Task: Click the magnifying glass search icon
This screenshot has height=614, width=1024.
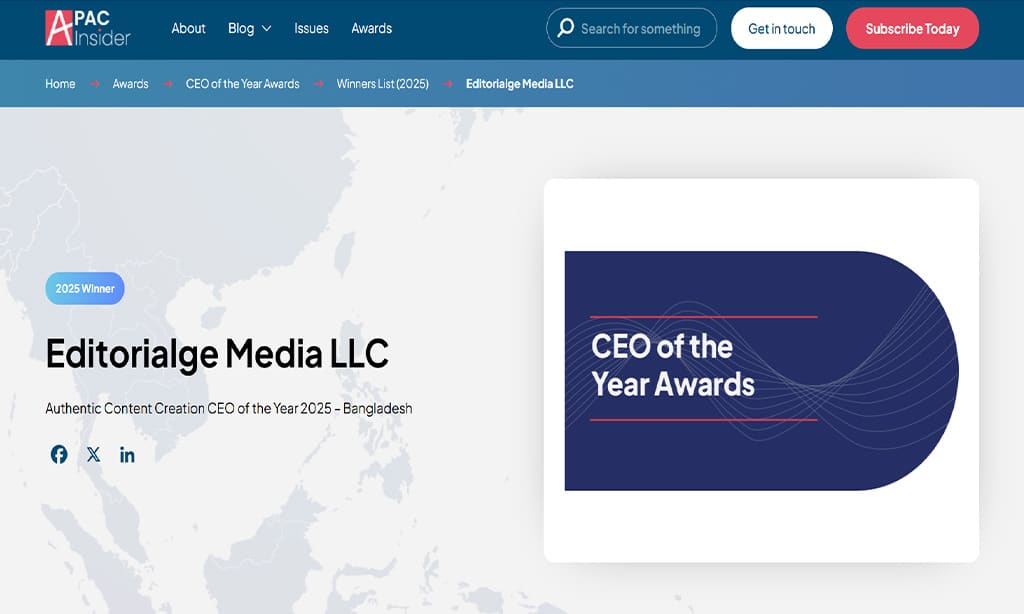Action: pyautogui.click(x=566, y=28)
